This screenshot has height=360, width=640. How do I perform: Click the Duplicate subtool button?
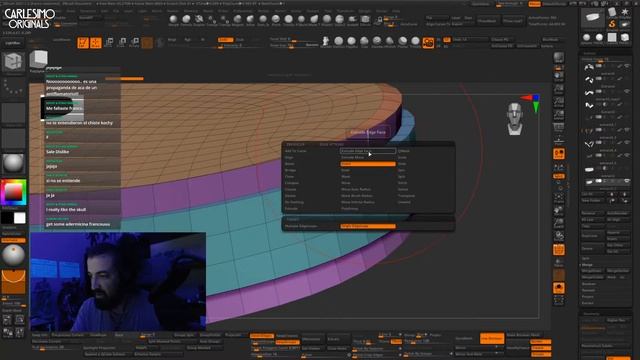coord(592,236)
